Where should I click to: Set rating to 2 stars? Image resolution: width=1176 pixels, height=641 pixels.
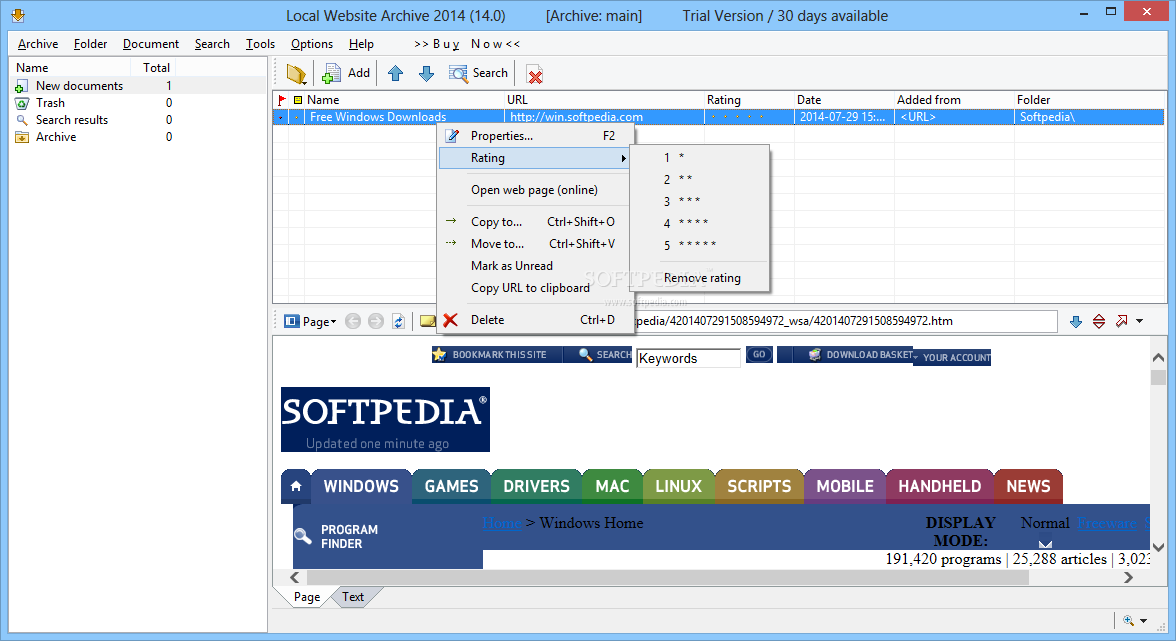point(700,179)
